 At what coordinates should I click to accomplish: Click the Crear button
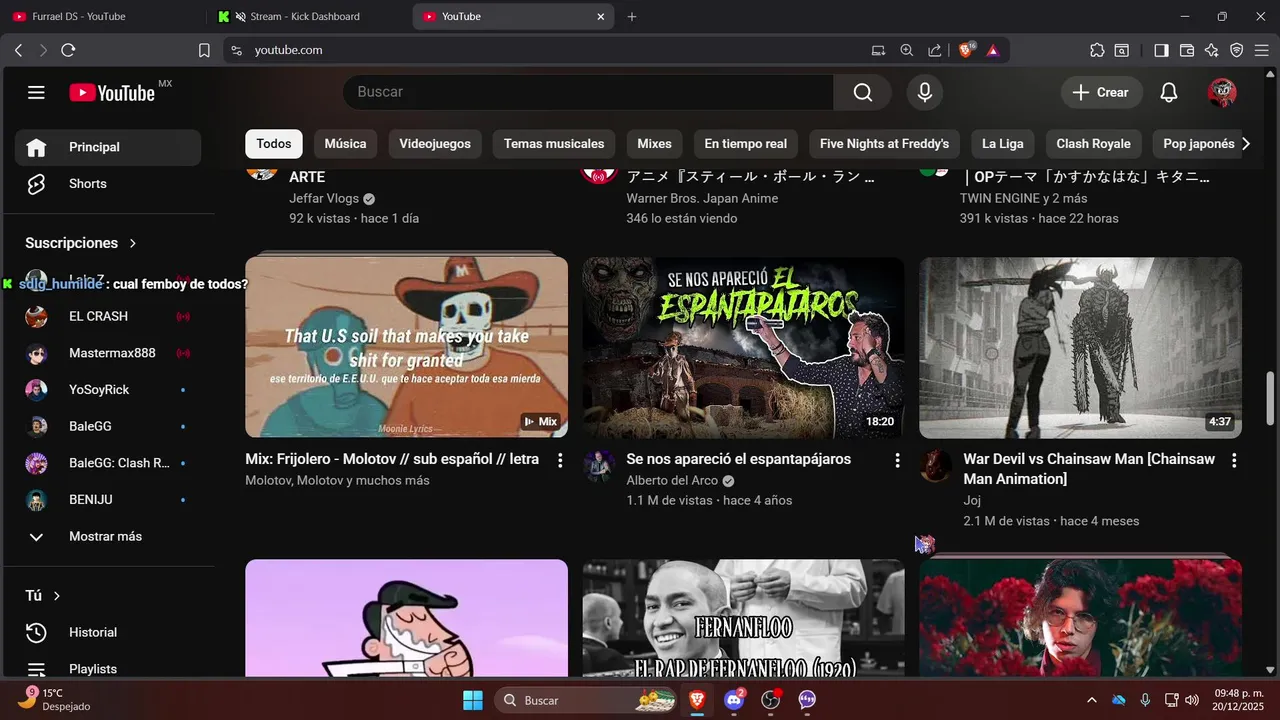(1101, 92)
